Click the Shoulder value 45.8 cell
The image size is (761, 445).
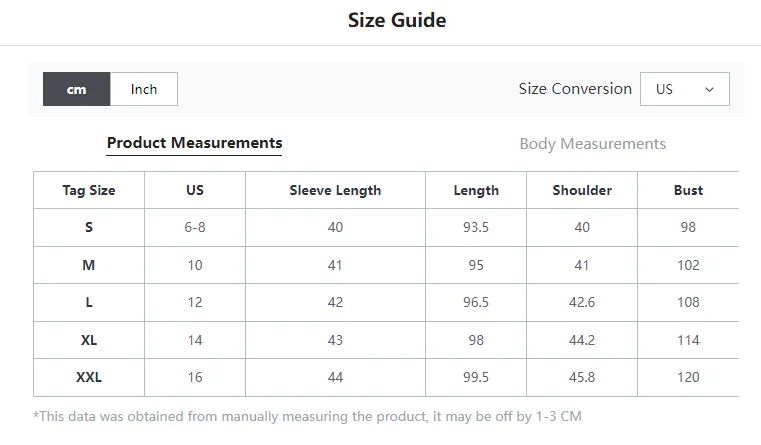coord(582,378)
